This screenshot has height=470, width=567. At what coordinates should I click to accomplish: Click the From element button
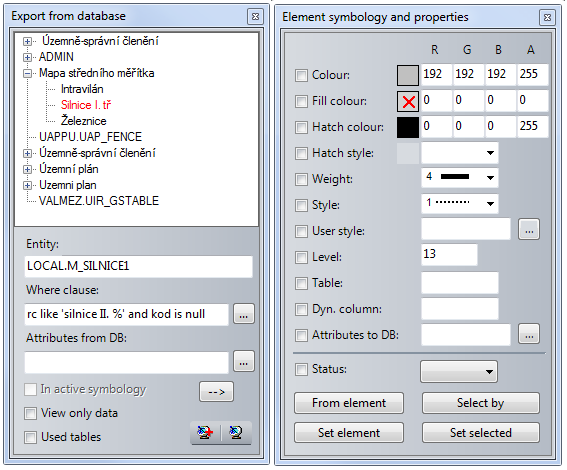coord(349,403)
